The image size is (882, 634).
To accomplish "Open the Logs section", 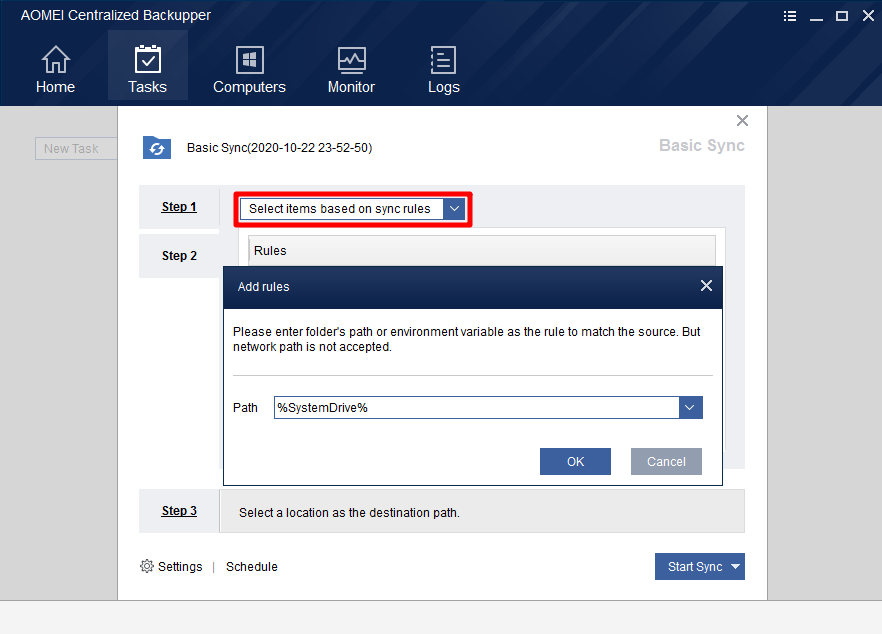I will tap(443, 69).
